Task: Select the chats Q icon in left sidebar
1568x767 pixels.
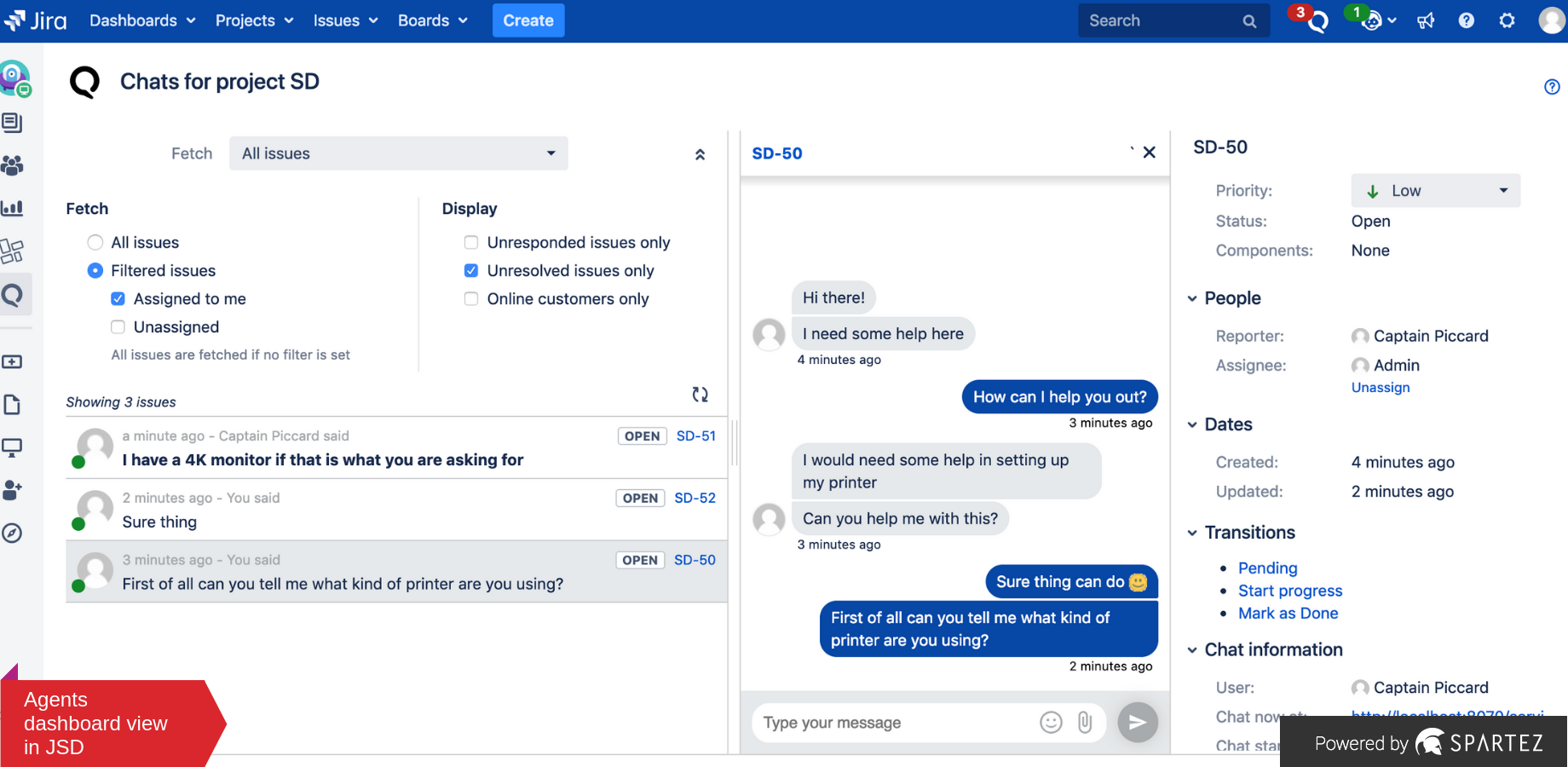Action: pos(14,294)
